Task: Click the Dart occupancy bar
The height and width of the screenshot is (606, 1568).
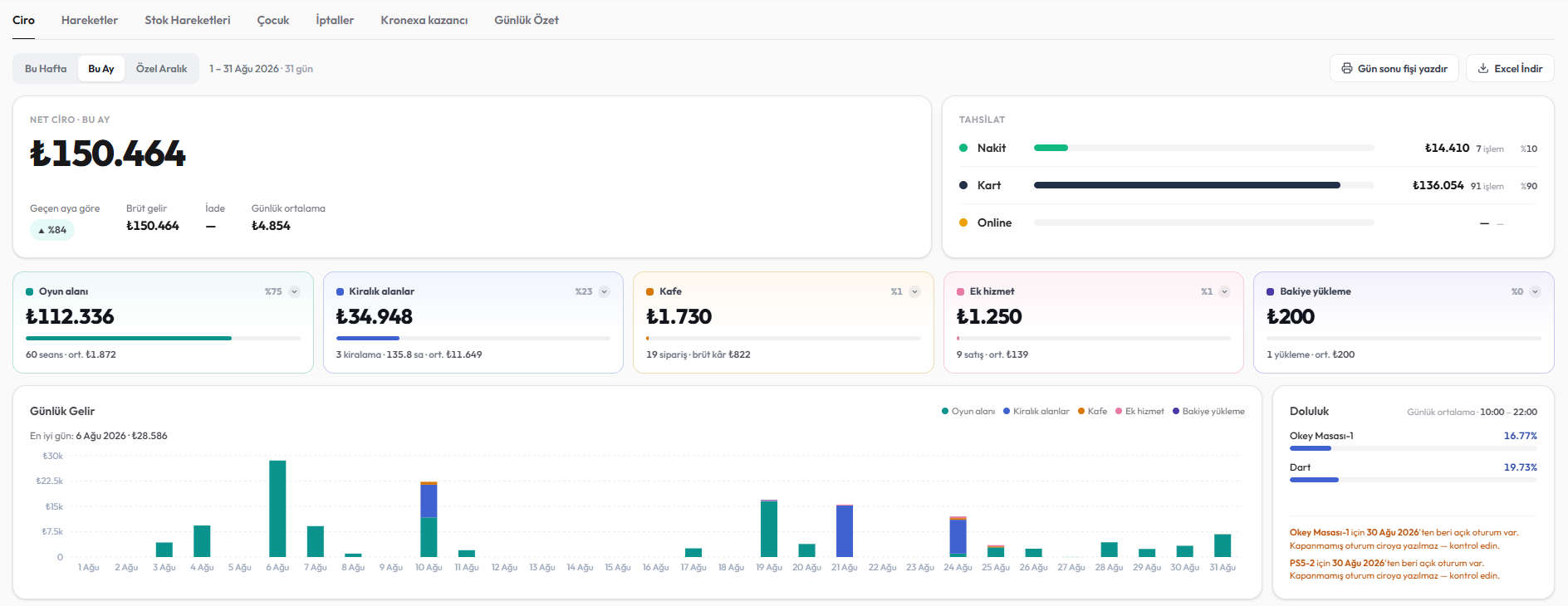Action: [x=1413, y=480]
